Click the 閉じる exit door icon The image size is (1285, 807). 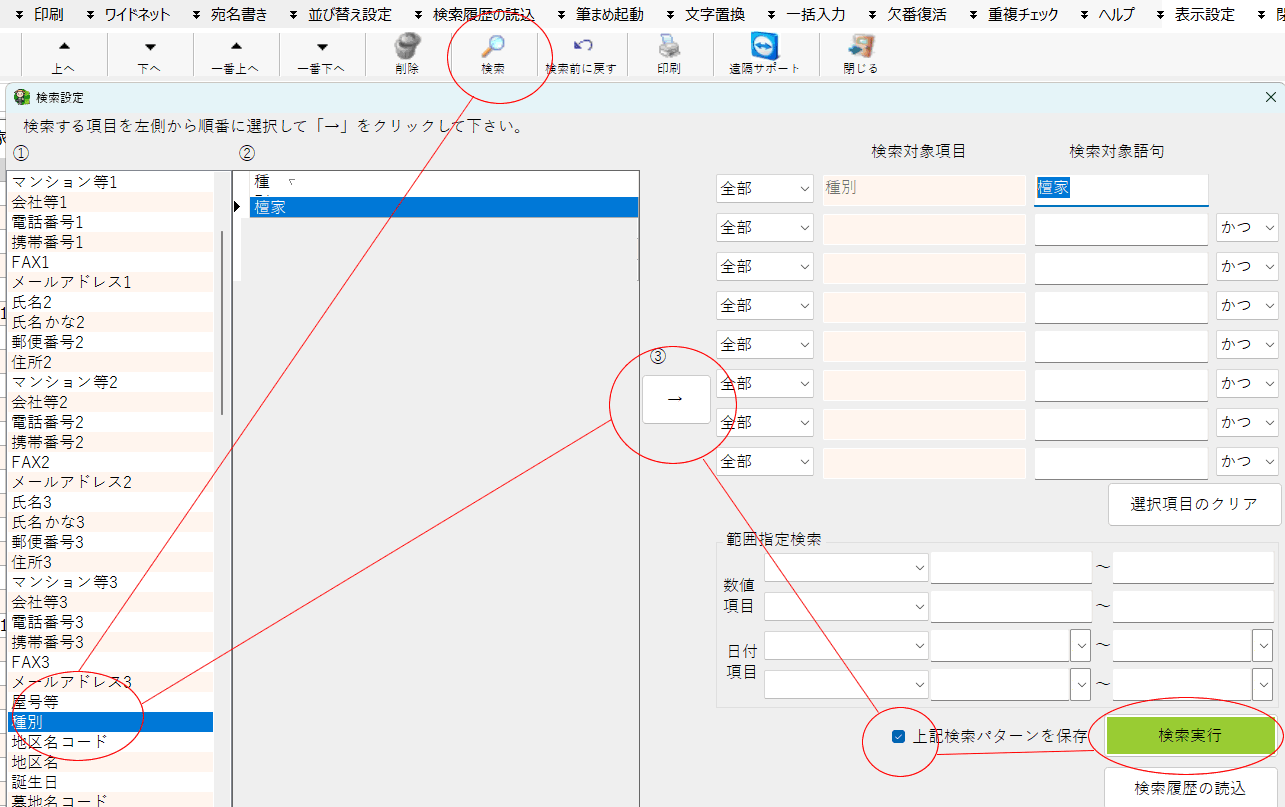coord(860,48)
